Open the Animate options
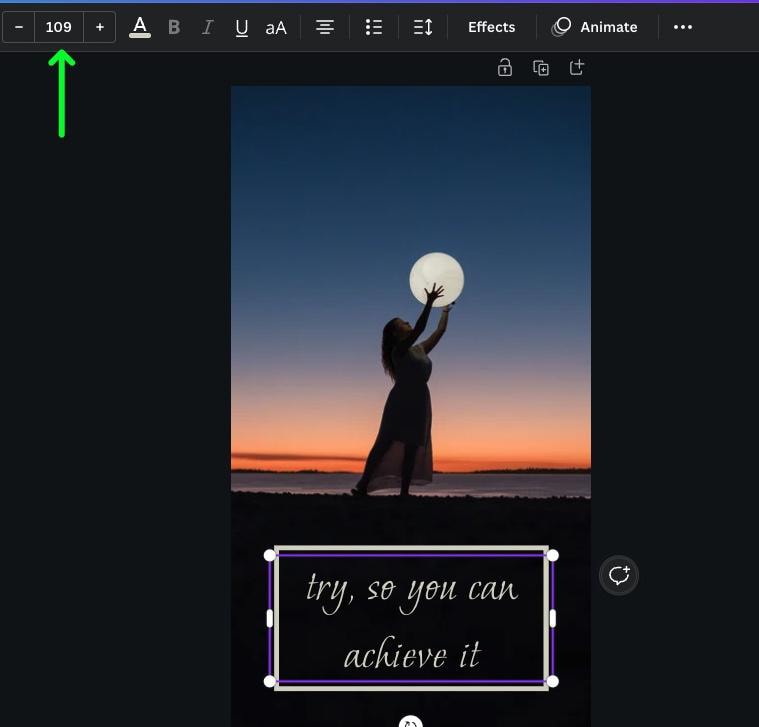759x727 pixels. coord(596,27)
